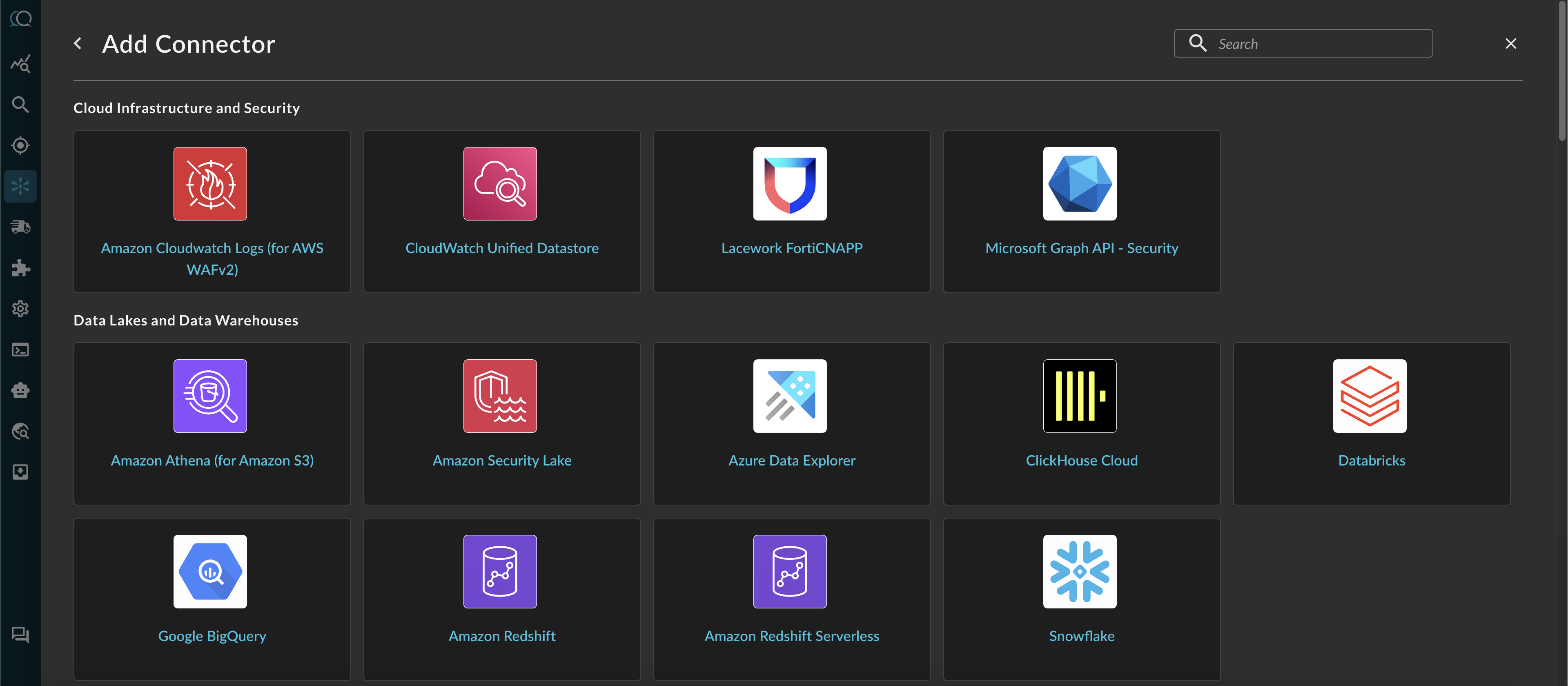Open the ClickHouse Cloud link
Image resolution: width=1568 pixels, height=686 pixels.
pos(1082,460)
